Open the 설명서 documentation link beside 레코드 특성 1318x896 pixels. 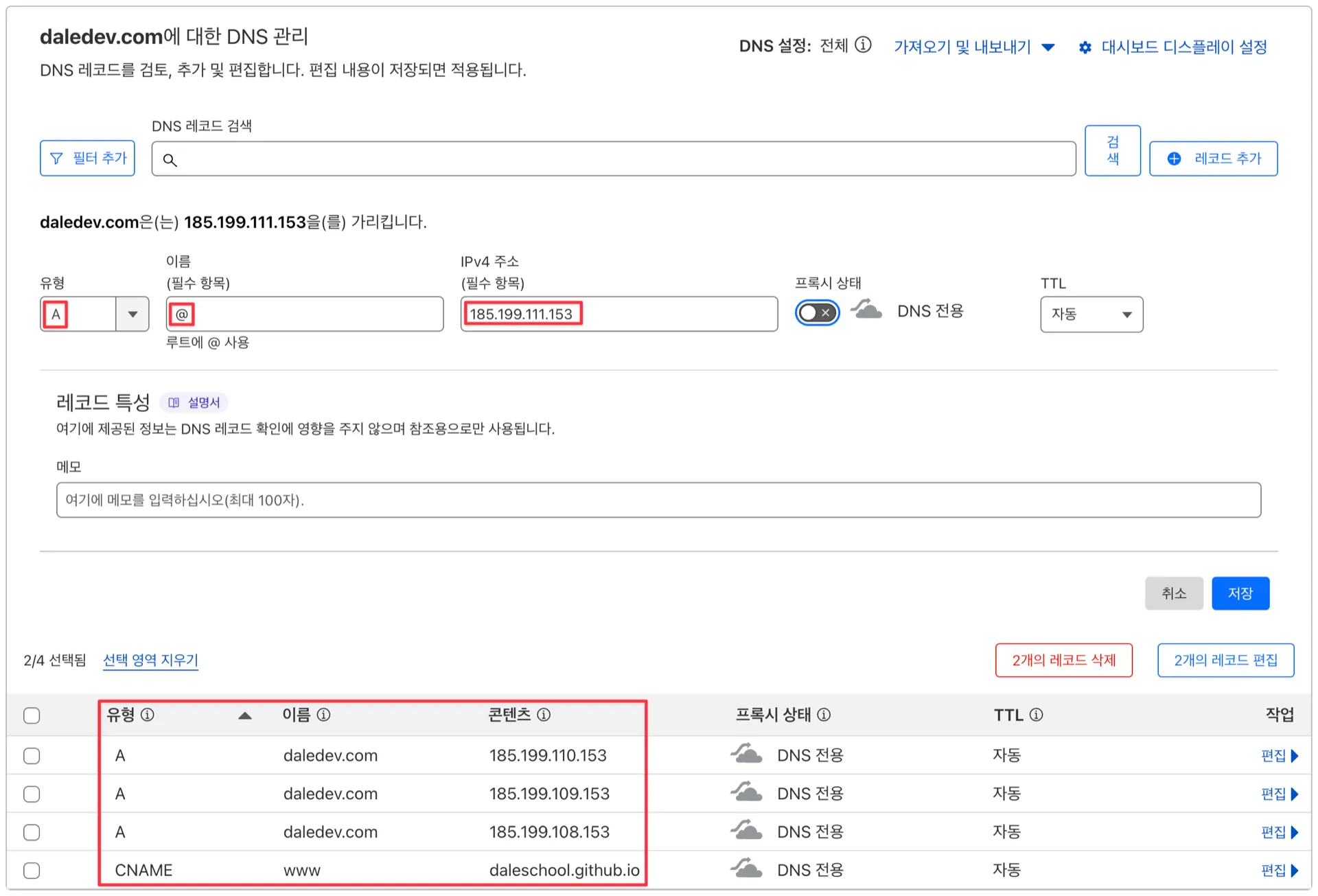point(194,402)
